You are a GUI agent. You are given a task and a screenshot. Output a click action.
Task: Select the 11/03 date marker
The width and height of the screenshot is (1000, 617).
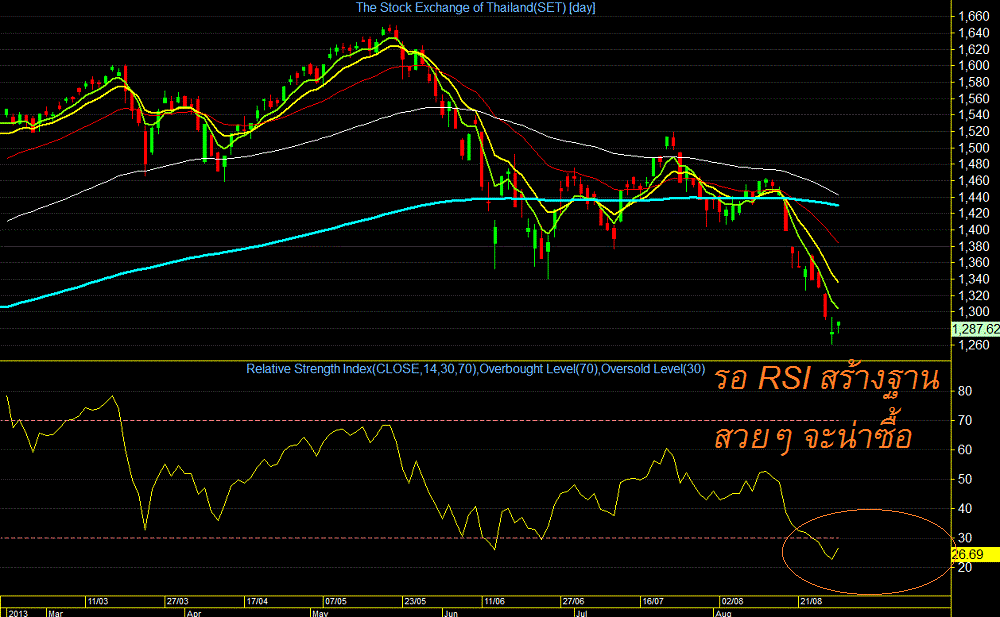pos(98,602)
